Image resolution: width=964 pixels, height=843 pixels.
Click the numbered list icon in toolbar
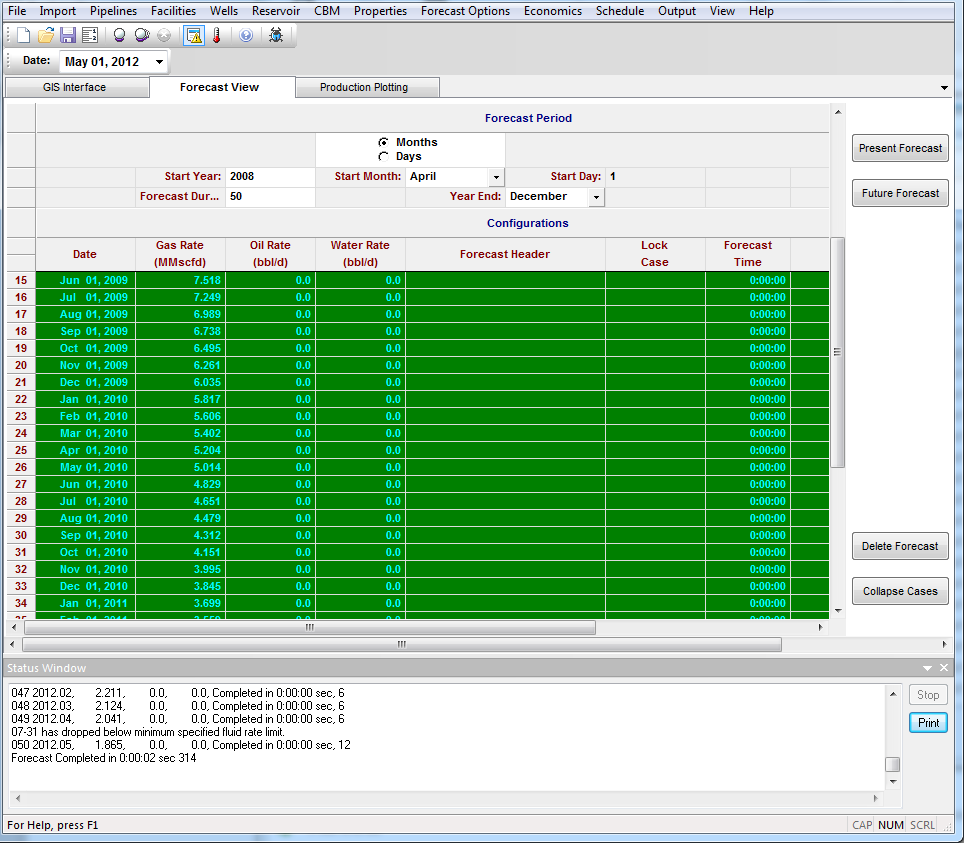[90, 35]
